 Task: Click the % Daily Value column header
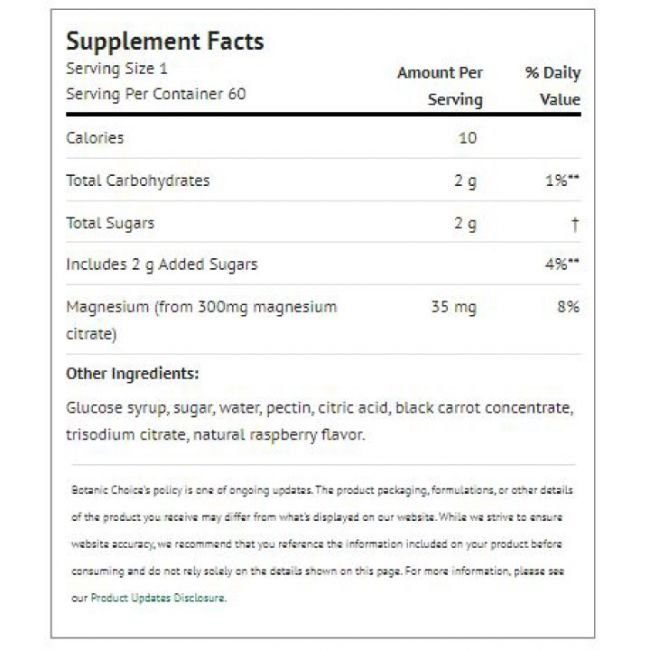[553, 86]
